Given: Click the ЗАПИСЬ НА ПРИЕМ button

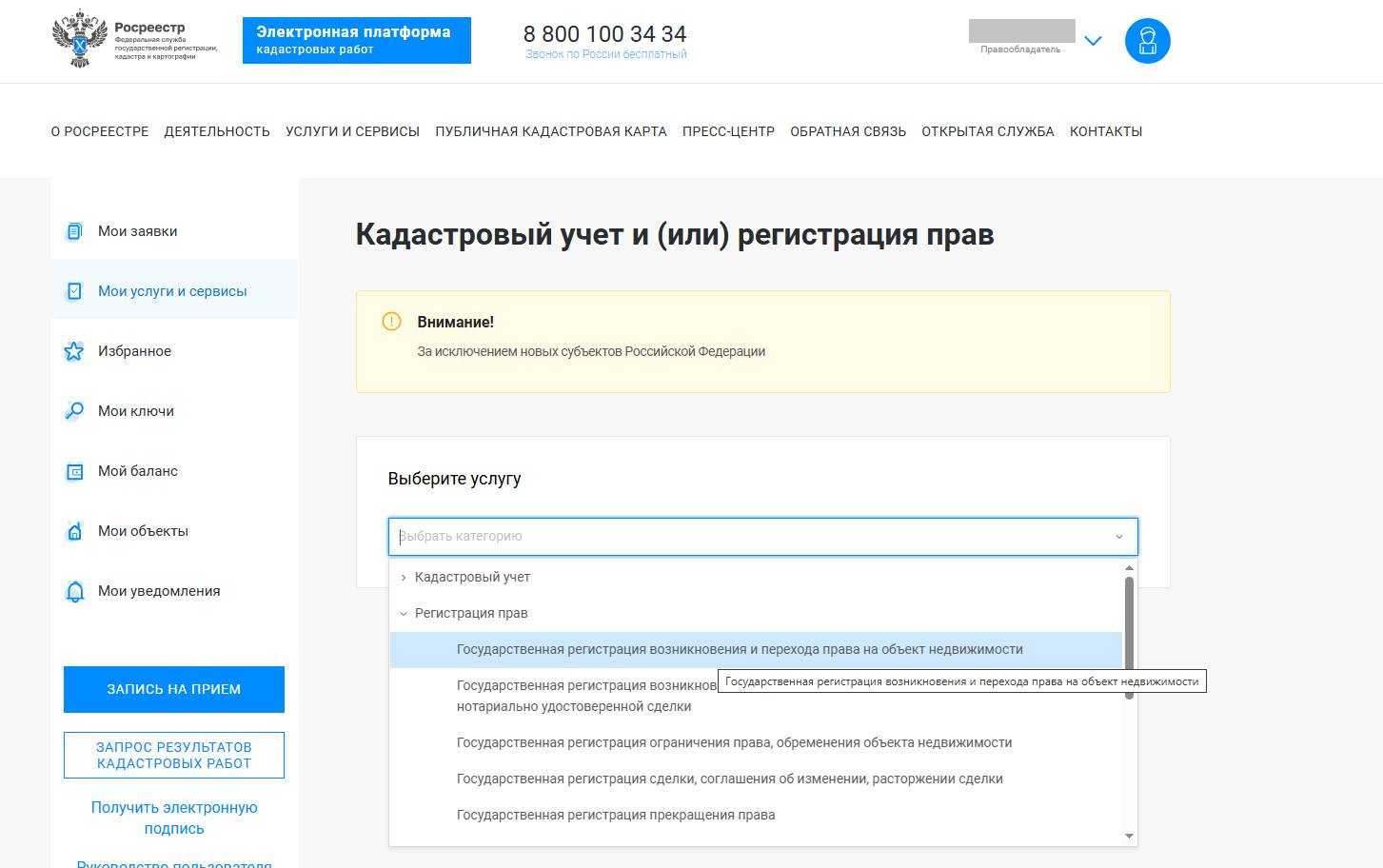Looking at the screenshot, I should coord(173,688).
